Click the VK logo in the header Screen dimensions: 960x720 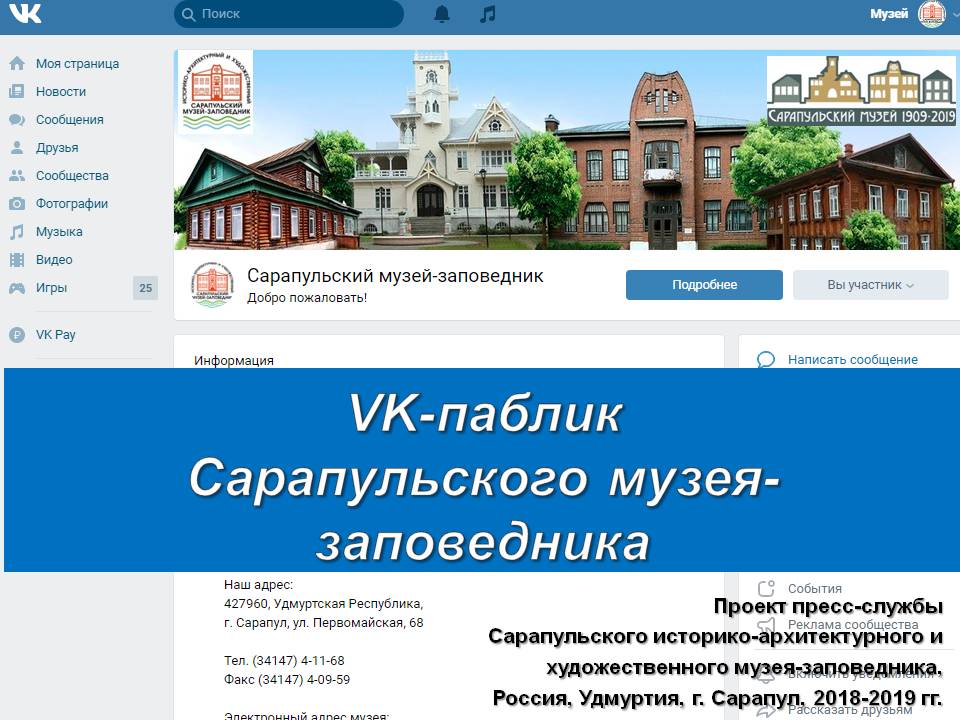tap(26, 12)
